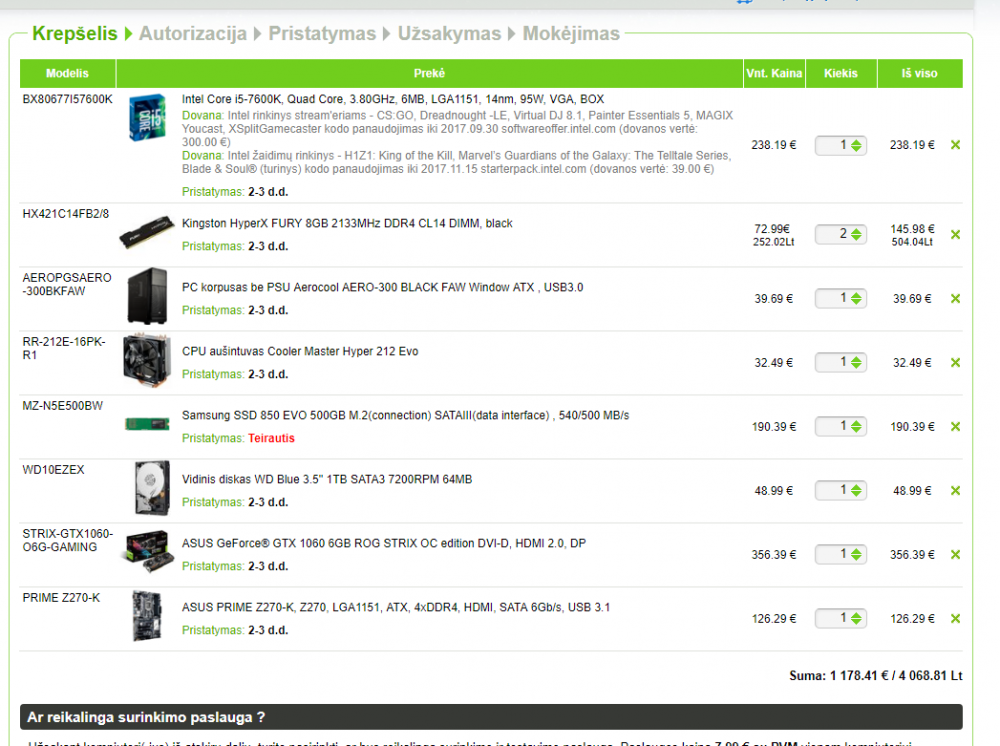Go to Autorizacija checkout step

[193, 33]
